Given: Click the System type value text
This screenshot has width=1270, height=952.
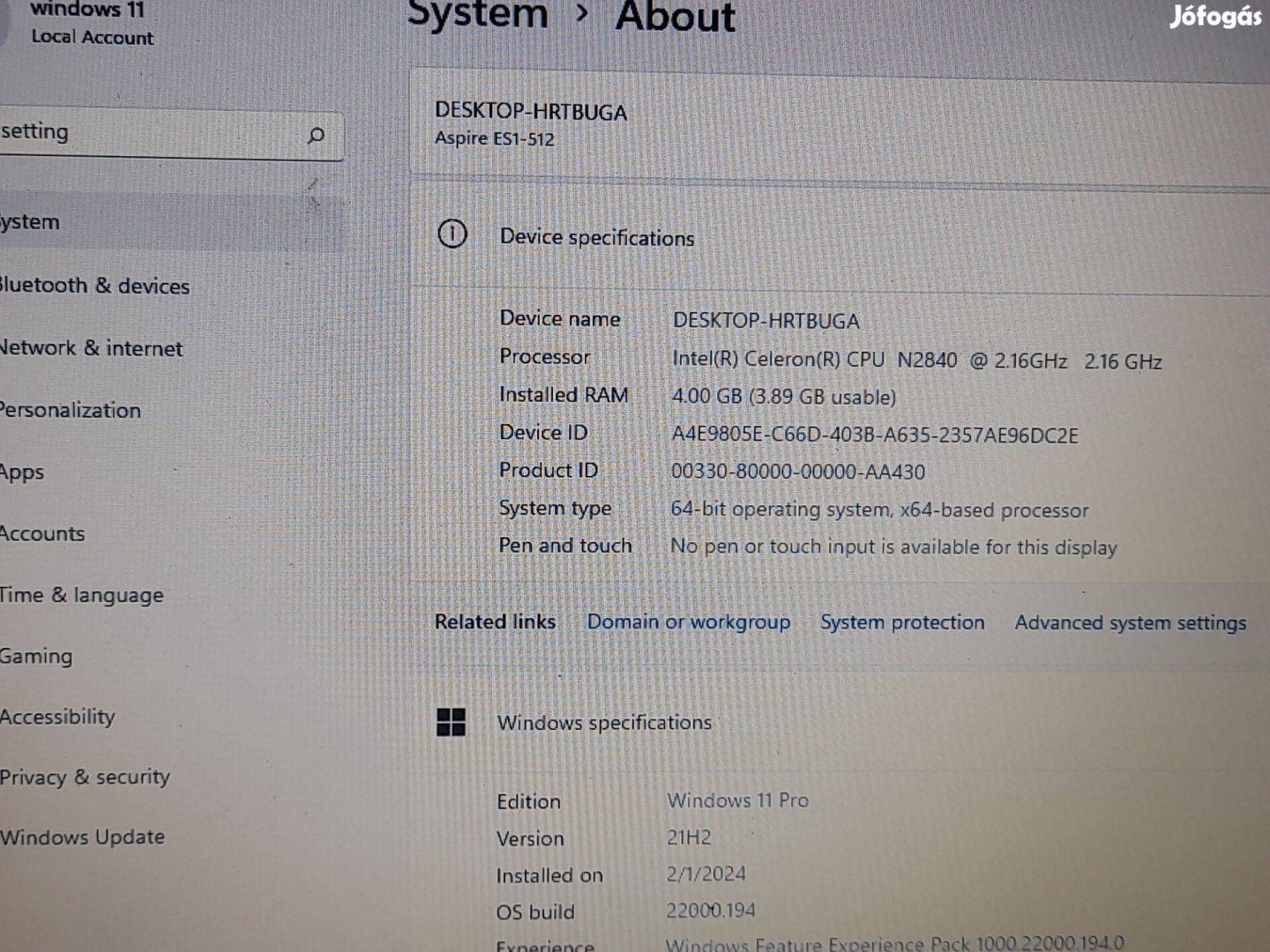Looking at the screenshot, I should tap(879, 509).
